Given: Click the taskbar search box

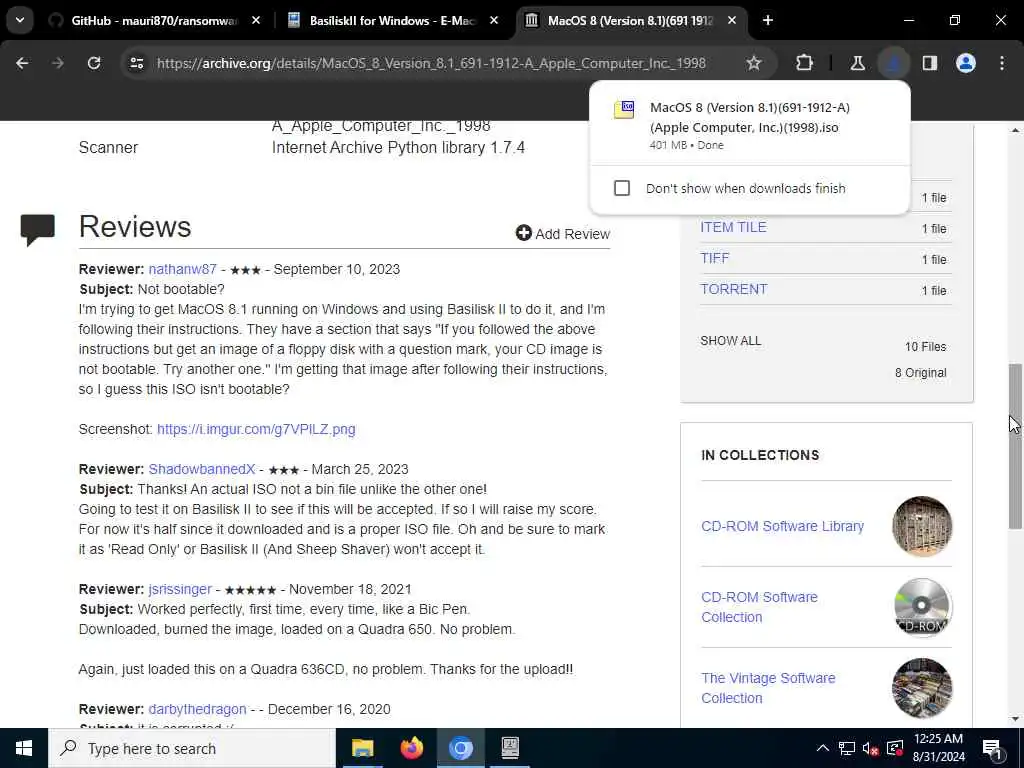Looking at the screenshot, I should 192,748.
